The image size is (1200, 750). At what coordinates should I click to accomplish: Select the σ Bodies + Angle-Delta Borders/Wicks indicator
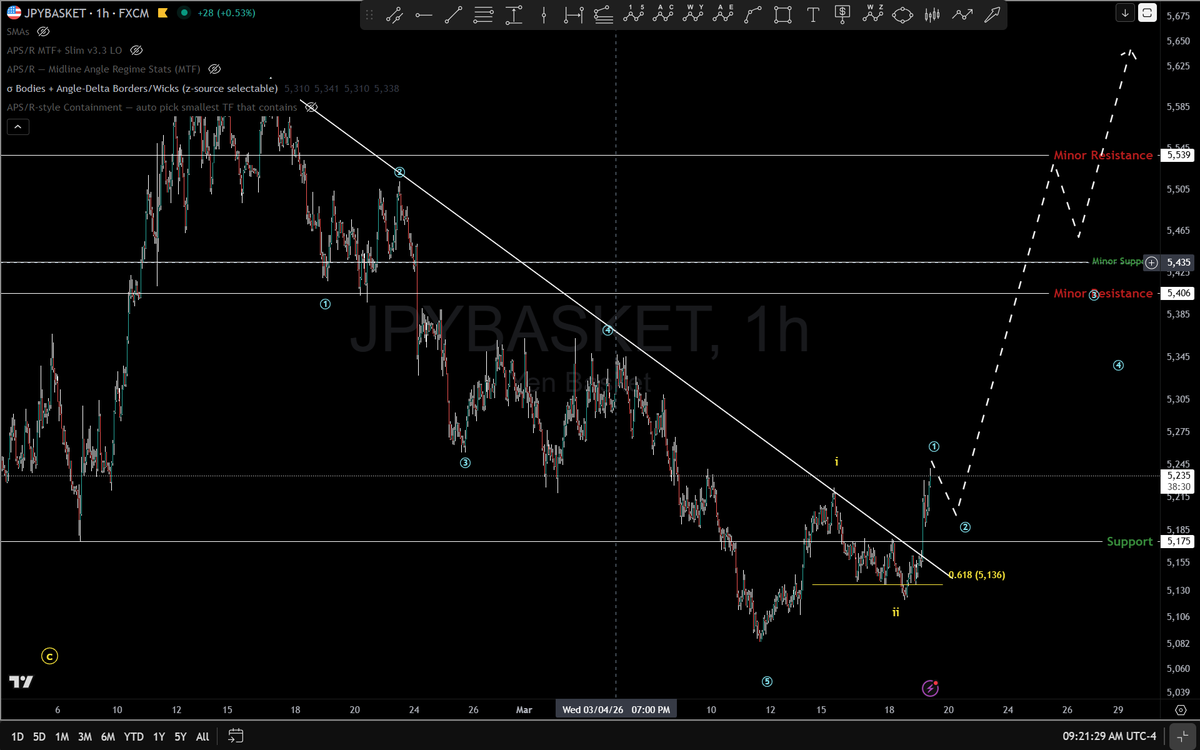click(x=142, y=88)
